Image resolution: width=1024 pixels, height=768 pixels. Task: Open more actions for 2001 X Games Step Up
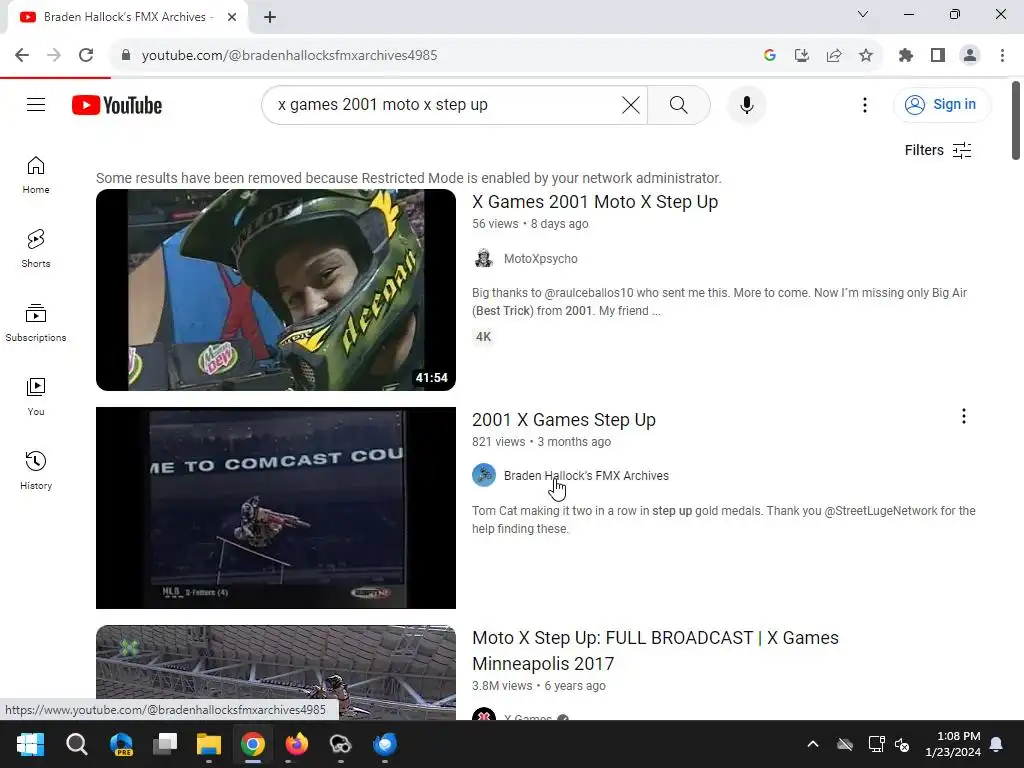(x=963, y=416)
